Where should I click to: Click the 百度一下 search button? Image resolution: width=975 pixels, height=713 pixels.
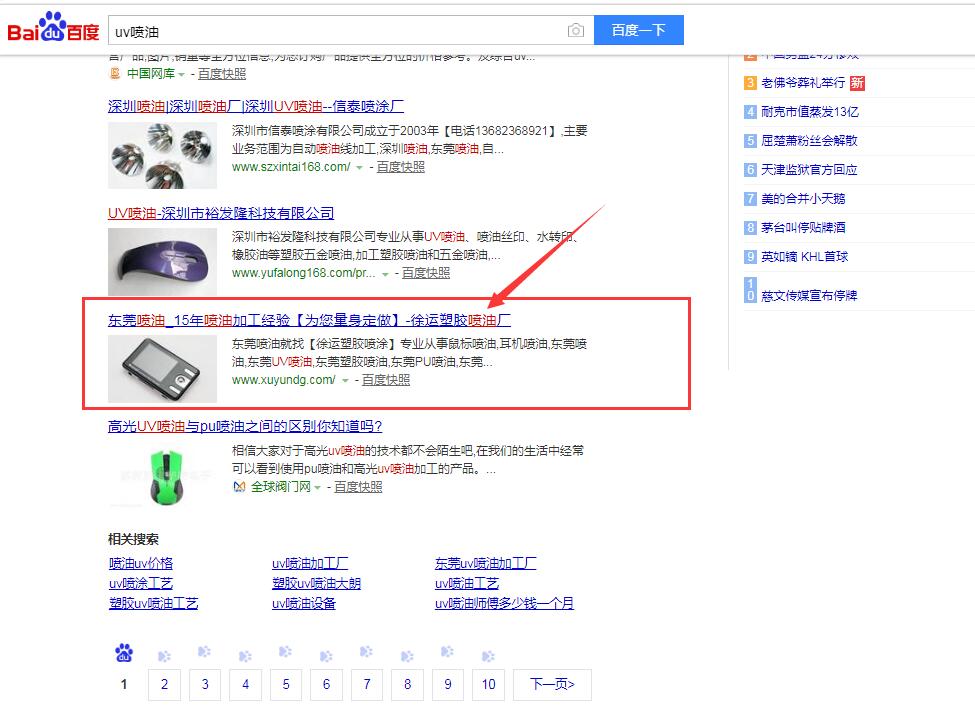click(x=638, y=30)
